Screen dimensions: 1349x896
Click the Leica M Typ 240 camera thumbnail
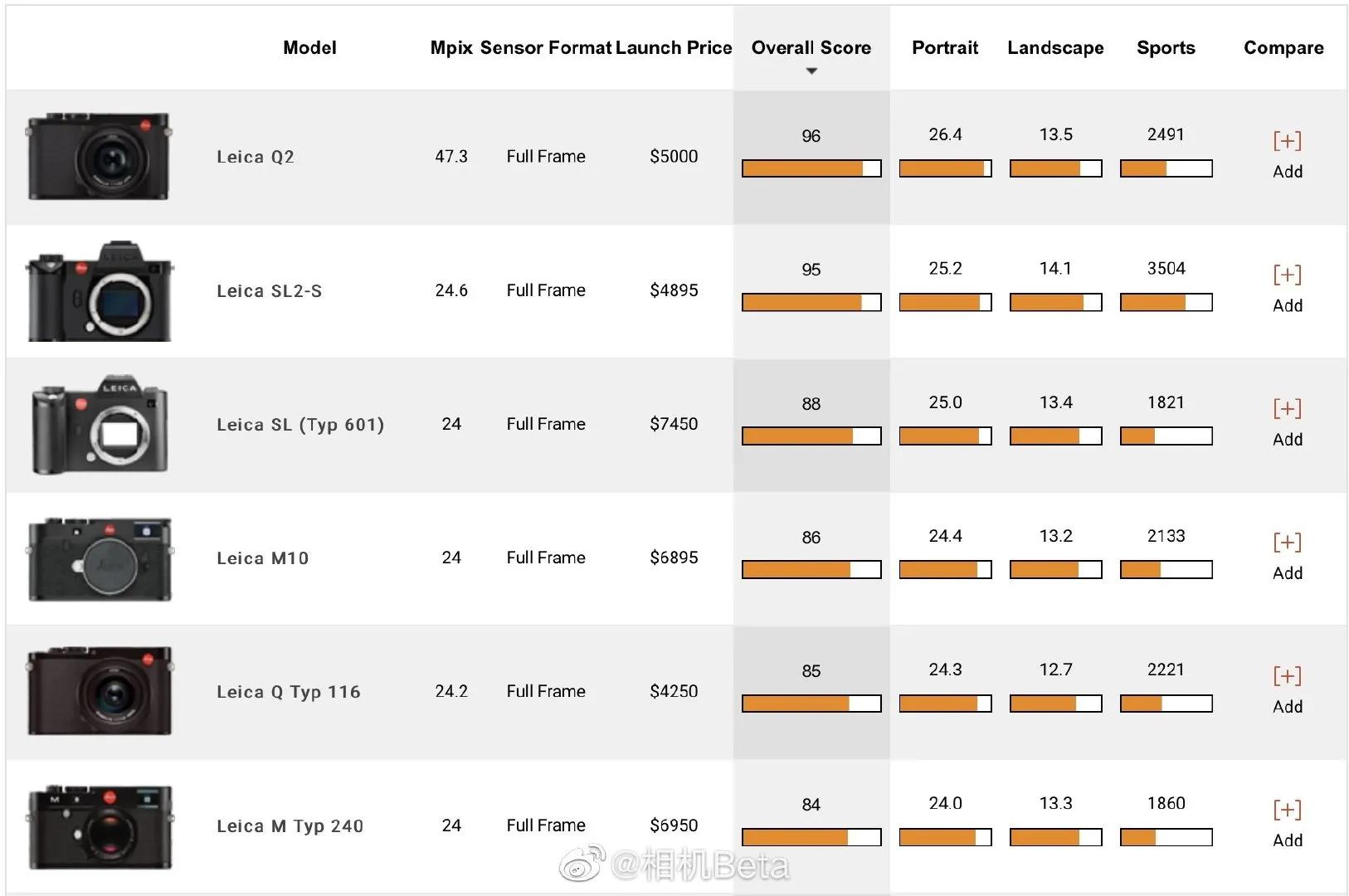coord(100,826)
